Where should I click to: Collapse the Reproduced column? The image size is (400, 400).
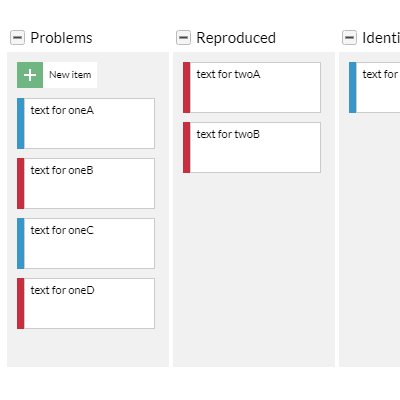pyautogui.click(x=183, y=37)
